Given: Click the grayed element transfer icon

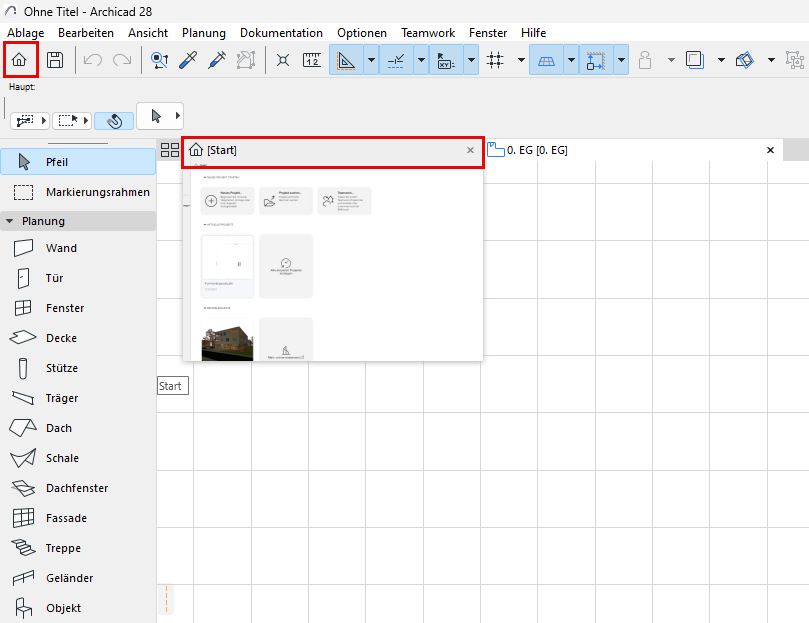Looking at the screenshot, I should pos(246,60).
